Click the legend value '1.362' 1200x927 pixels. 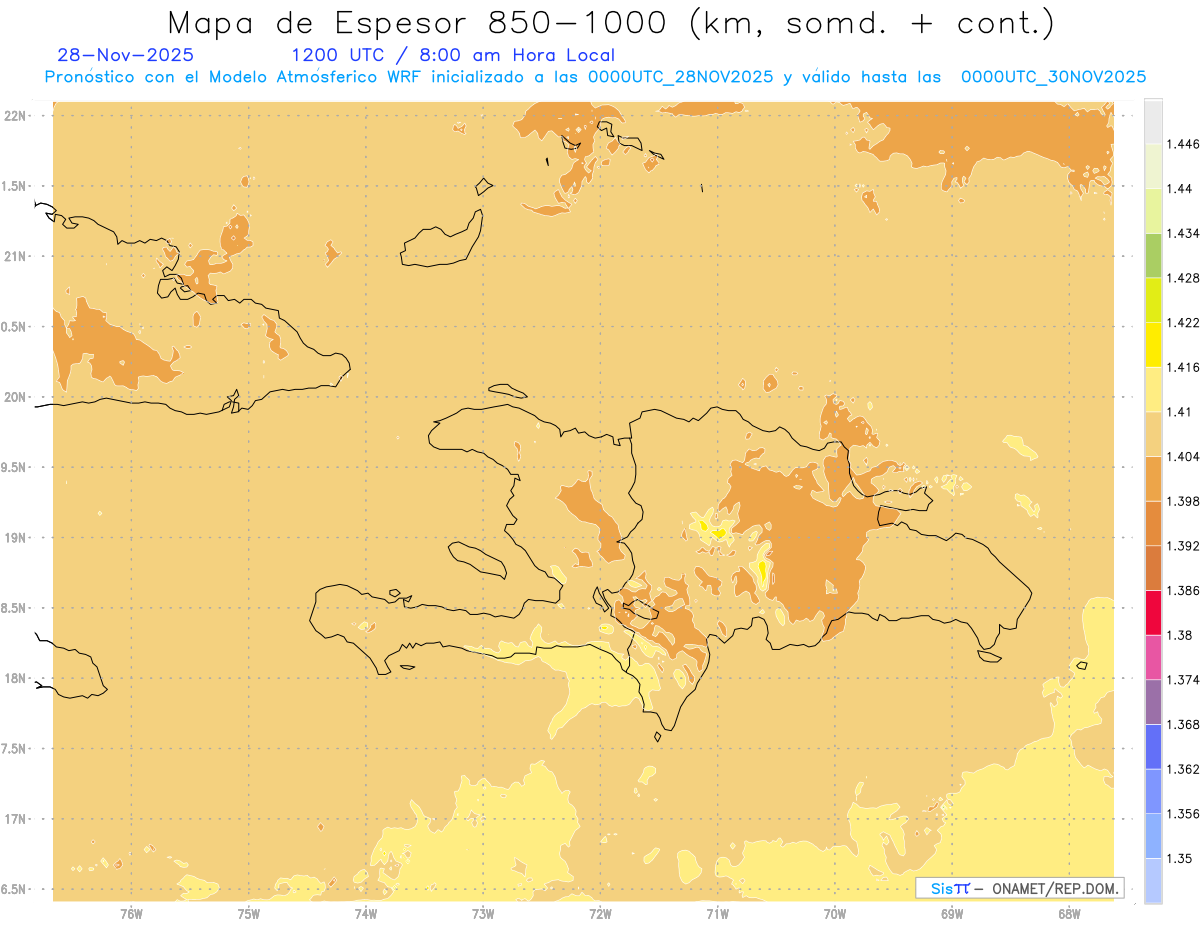(1182, 769)
